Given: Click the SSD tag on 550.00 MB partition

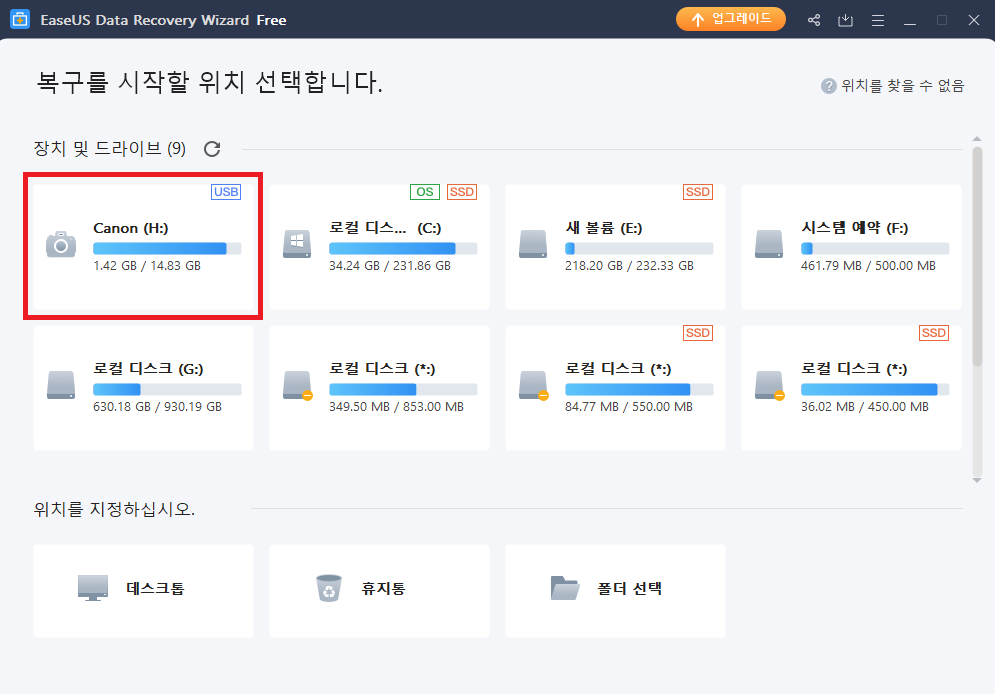Looking at the screenshot, I should coord(698,332).
